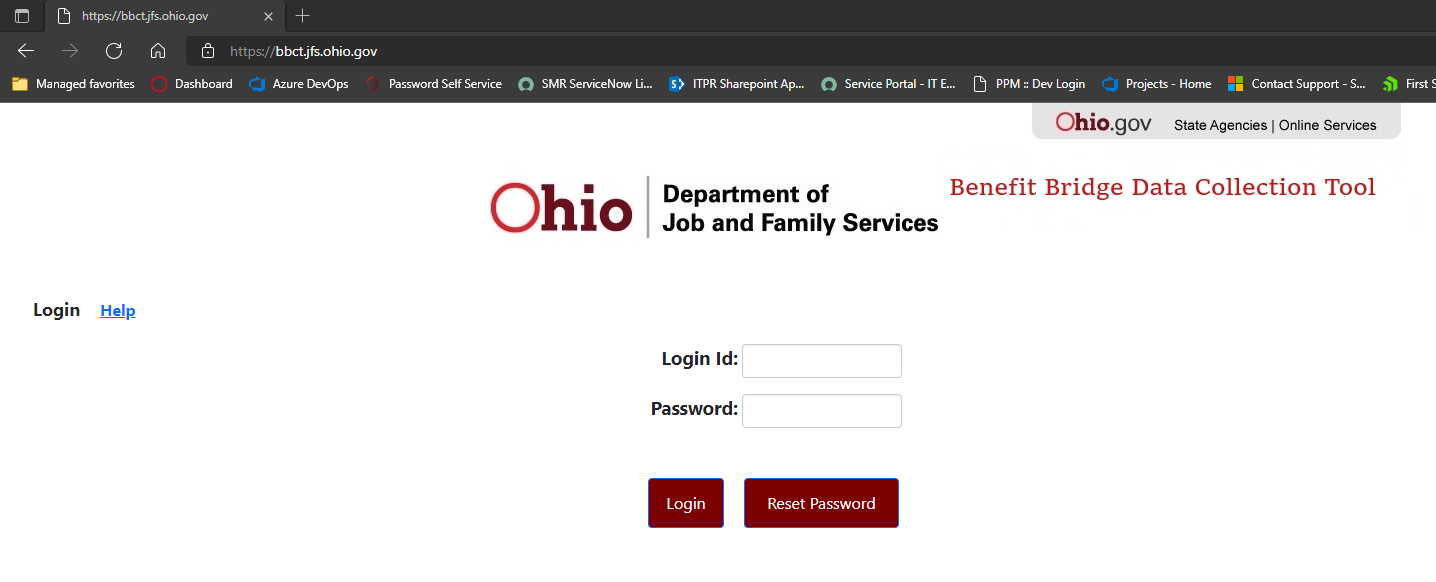Open the PPM :: Dev Login bookmark
This screenshot has width=1436, height=582.
point(1029,84)
